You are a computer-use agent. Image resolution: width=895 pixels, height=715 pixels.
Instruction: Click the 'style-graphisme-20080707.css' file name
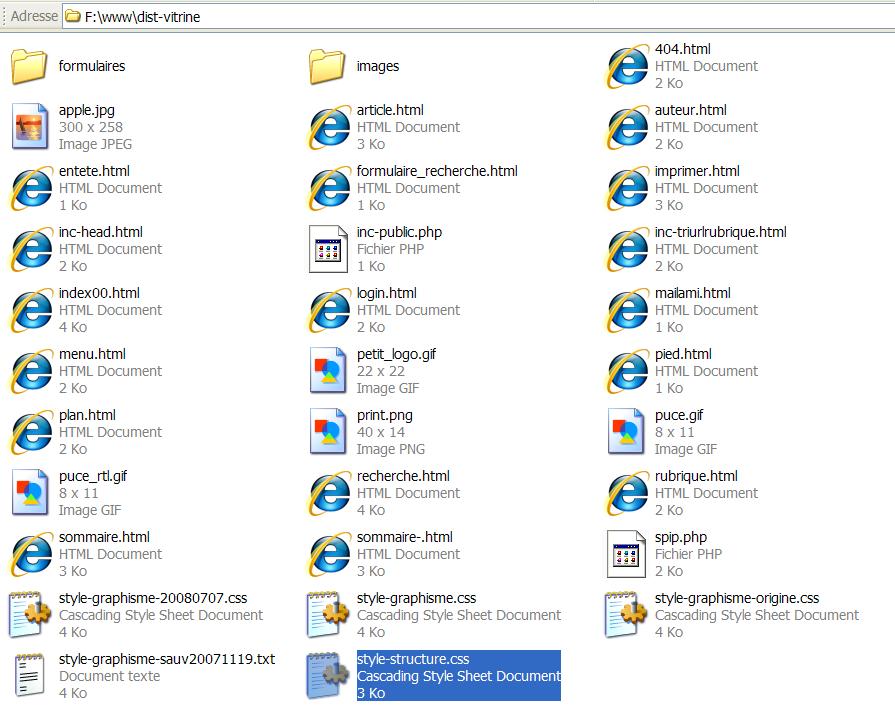tap(153, 598)
